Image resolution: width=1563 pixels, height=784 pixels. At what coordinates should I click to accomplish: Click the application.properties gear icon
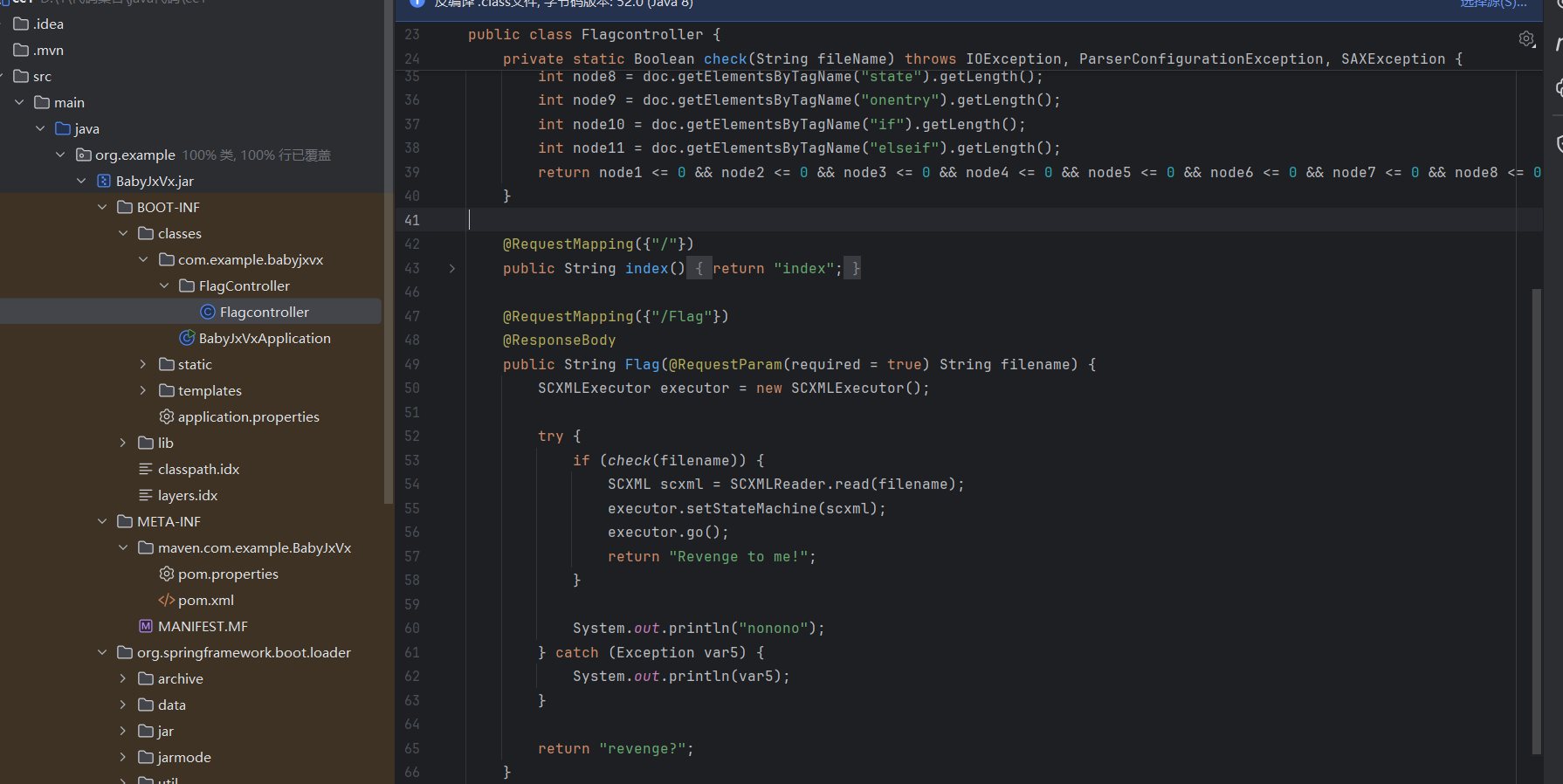[167, 416]
